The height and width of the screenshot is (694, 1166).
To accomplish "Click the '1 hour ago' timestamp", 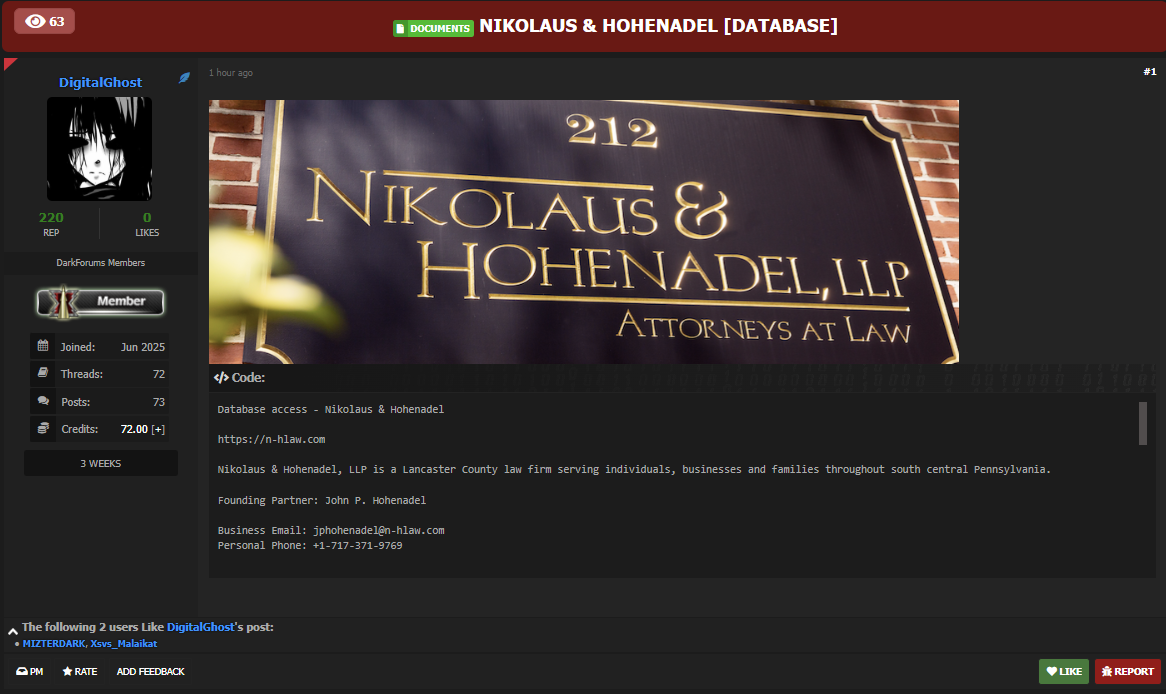I will [x=231, y=73].
